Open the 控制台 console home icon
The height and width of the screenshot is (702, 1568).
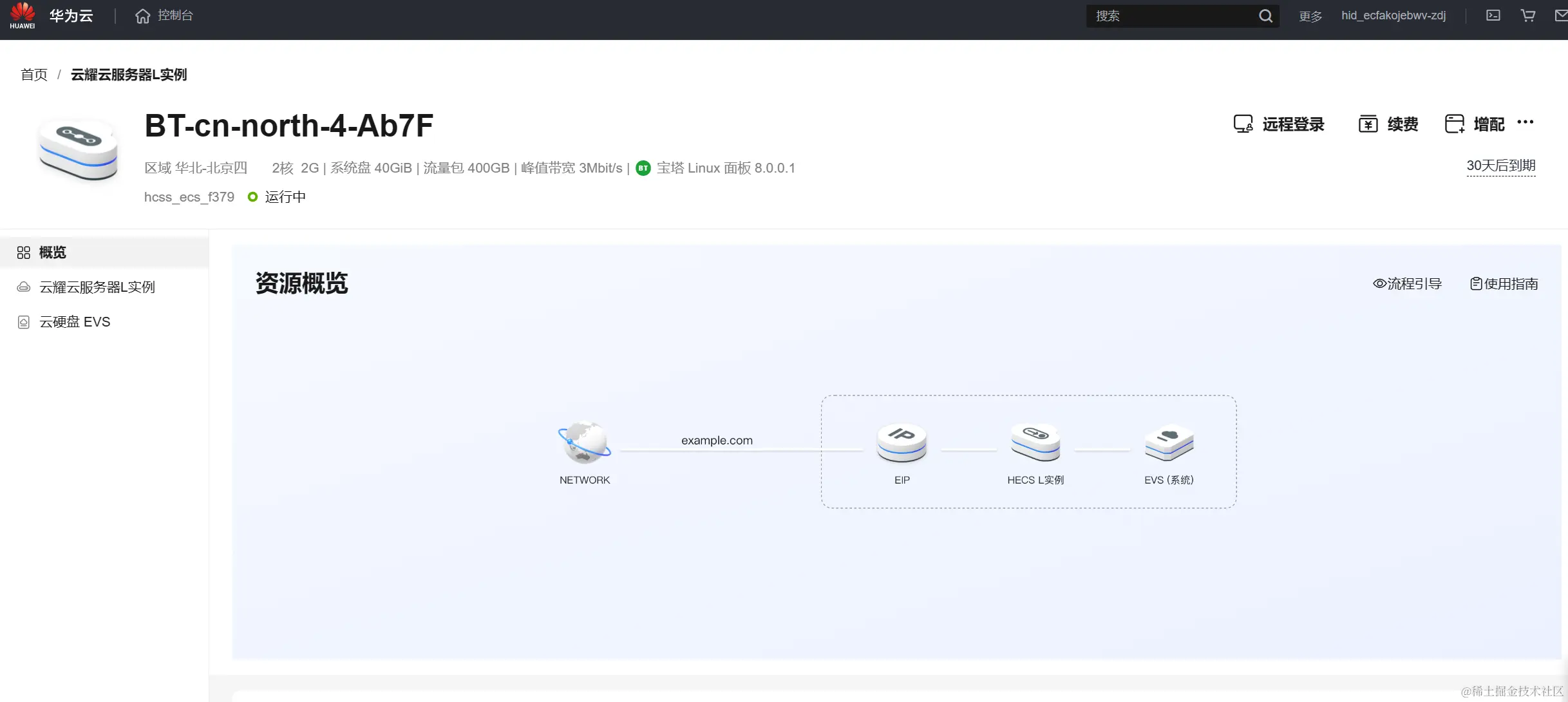click(x=142, y=16)
